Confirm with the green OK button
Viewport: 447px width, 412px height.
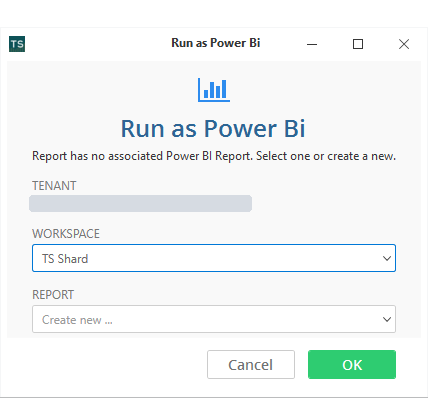[x=352, y=365]
